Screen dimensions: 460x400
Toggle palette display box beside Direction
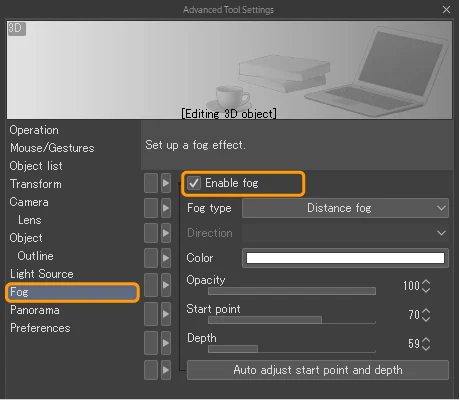(151, 233)
